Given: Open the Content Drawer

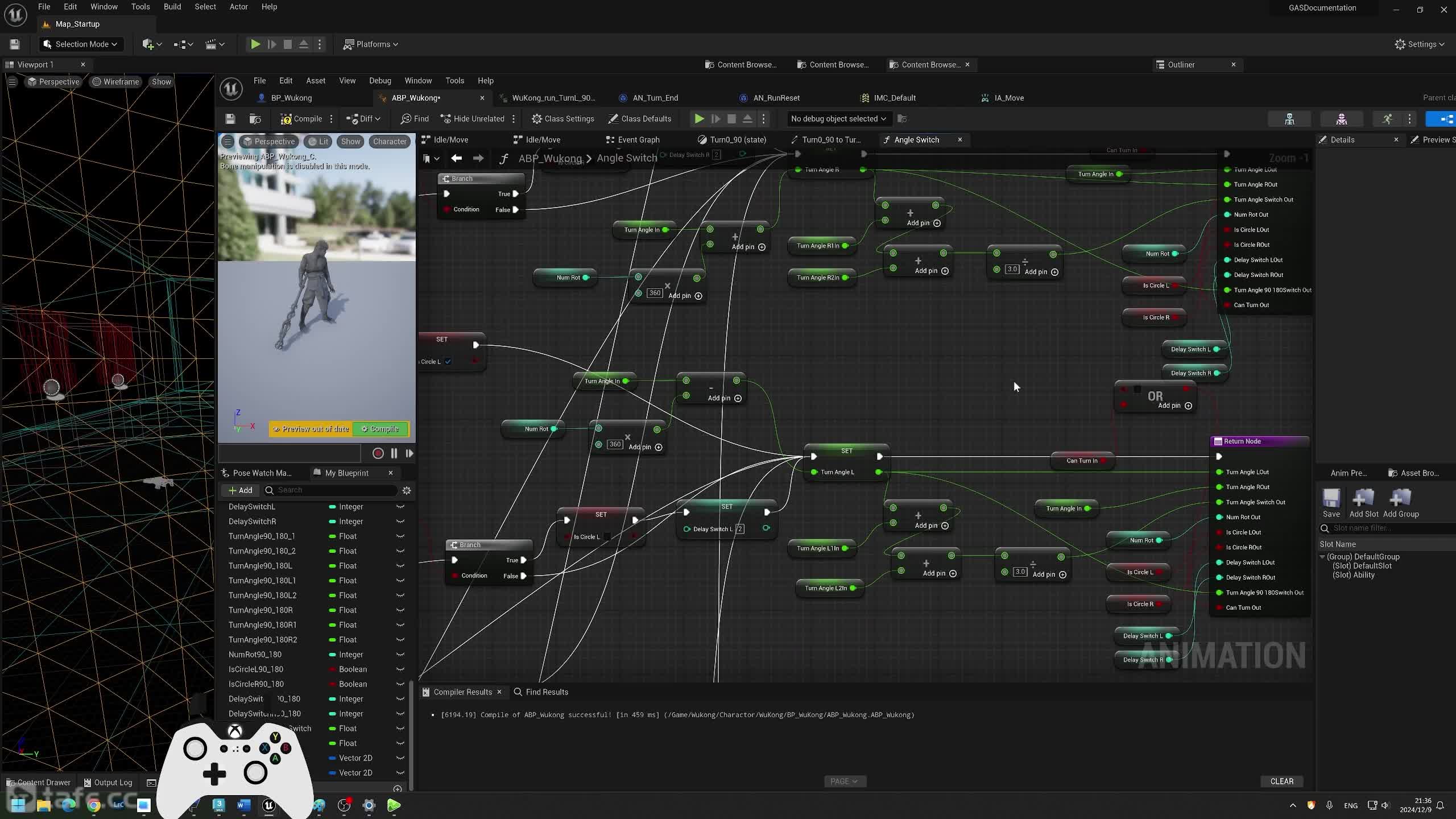Looking at the screenshot, I should [x=39, y=782].
